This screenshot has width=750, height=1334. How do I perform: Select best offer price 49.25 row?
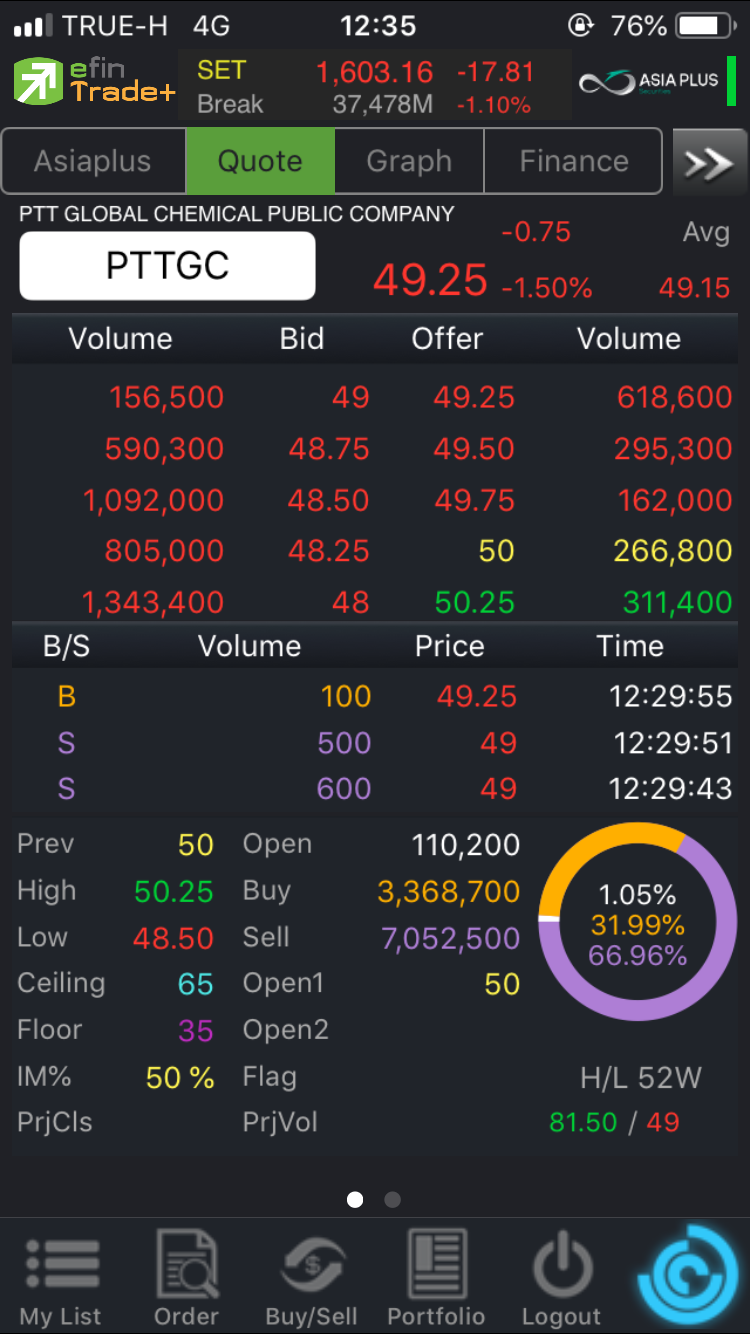[474, 398]
